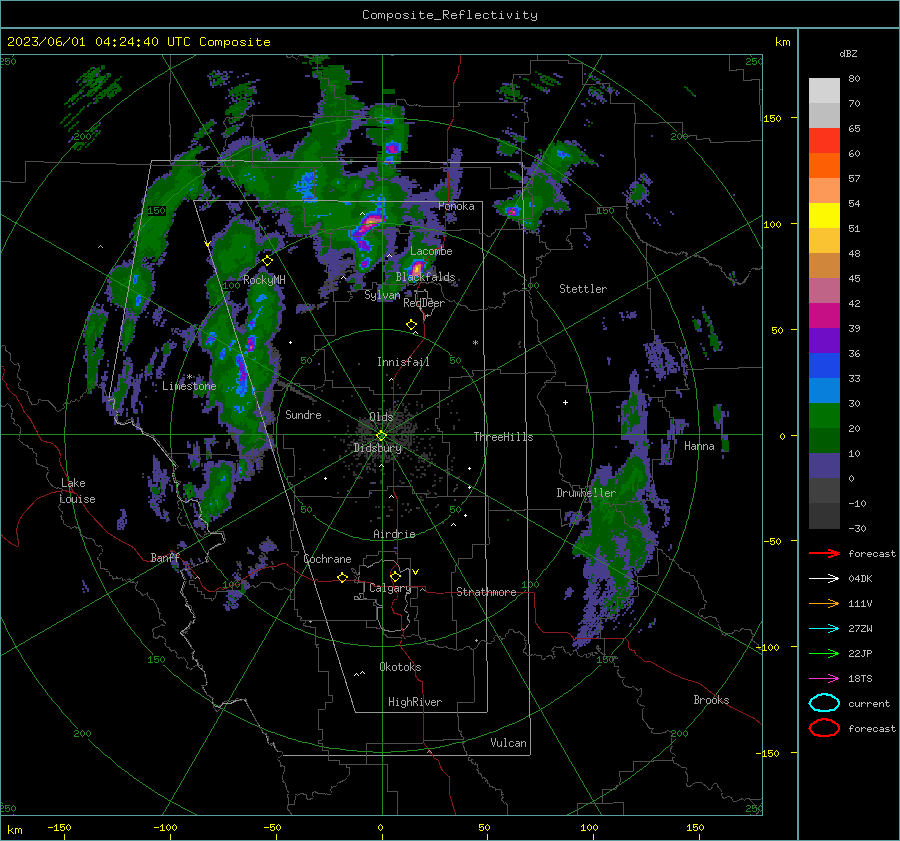Click the Lacombe city label
Image resolution: width=900 pixels, height=841 pixels.
tap(431, 251)
